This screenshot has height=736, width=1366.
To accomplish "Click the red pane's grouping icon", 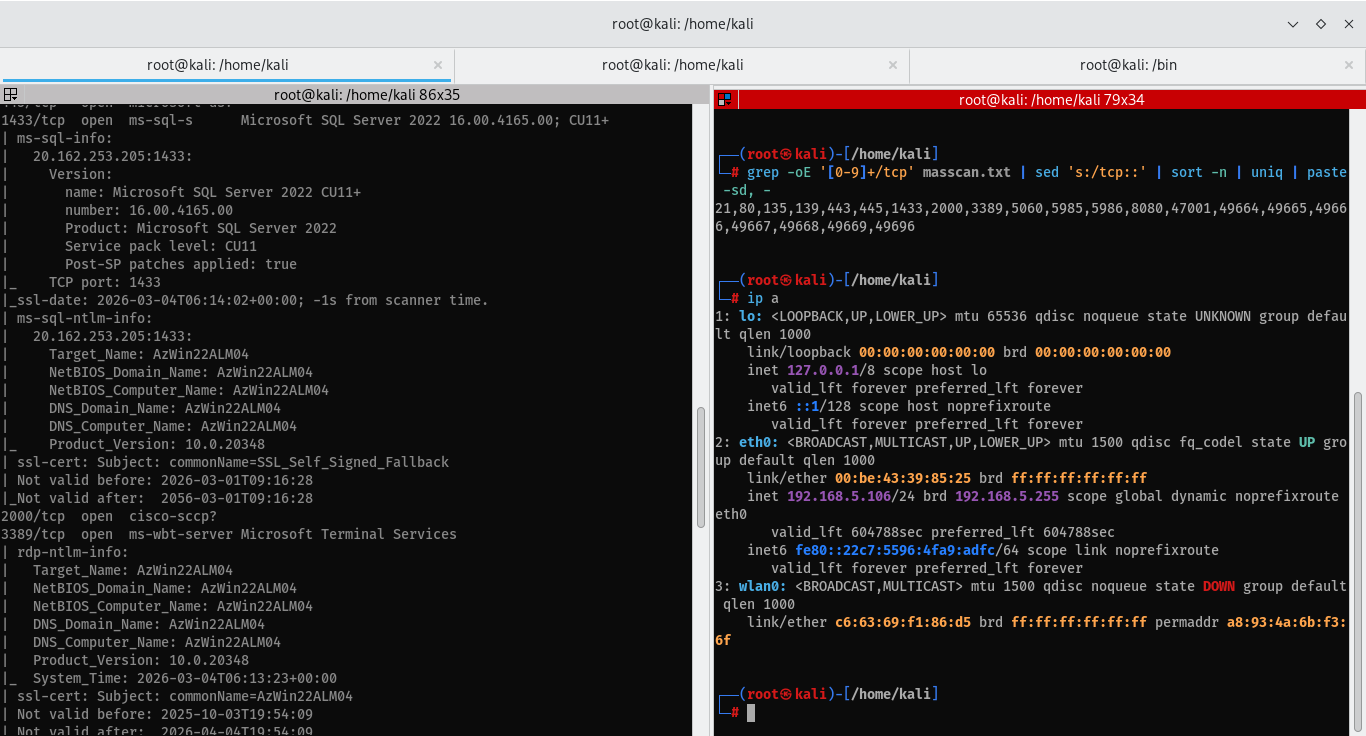I will pyautogui.click(x=725, y=99).
